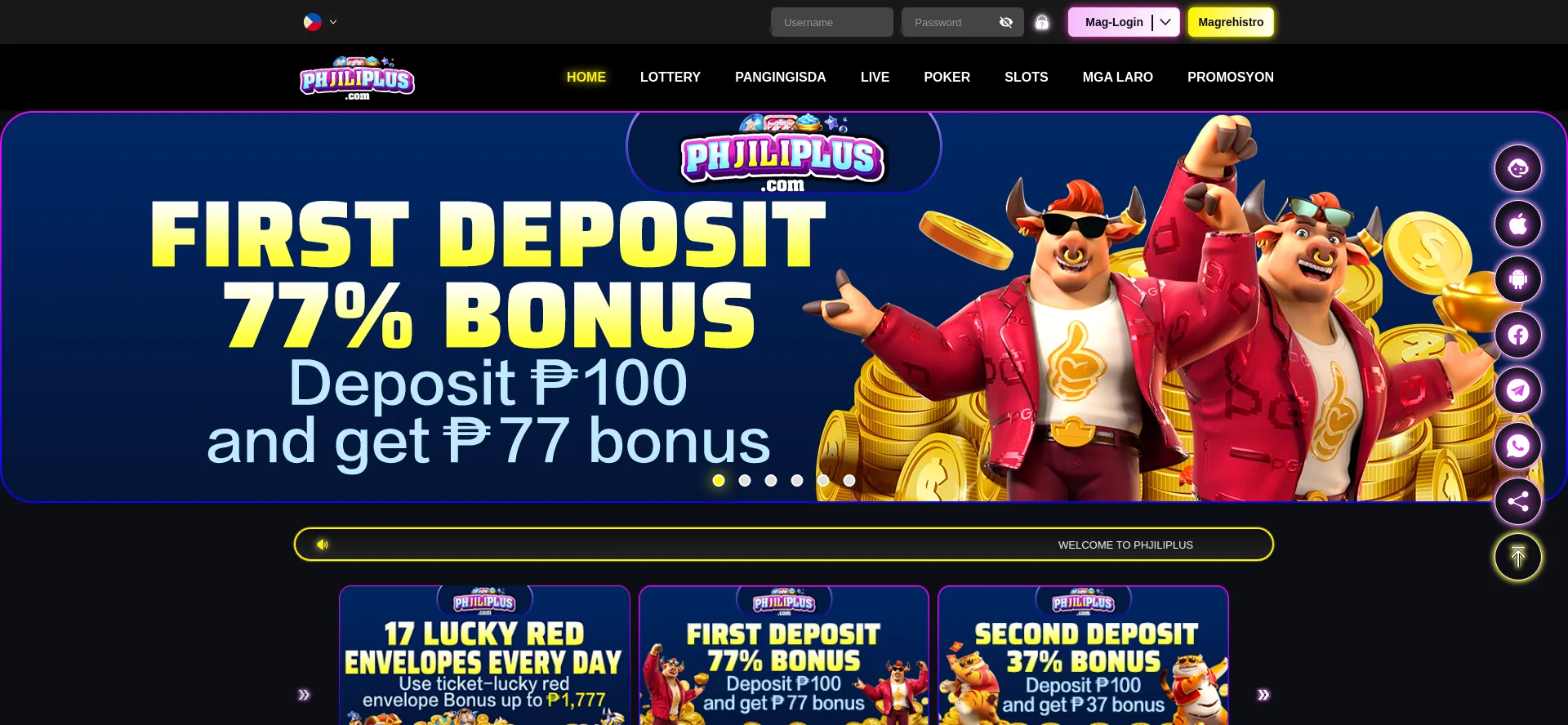Click the Apple iOS download icon
This screenshot has width=1568, height=725.
pos(1517,224)
